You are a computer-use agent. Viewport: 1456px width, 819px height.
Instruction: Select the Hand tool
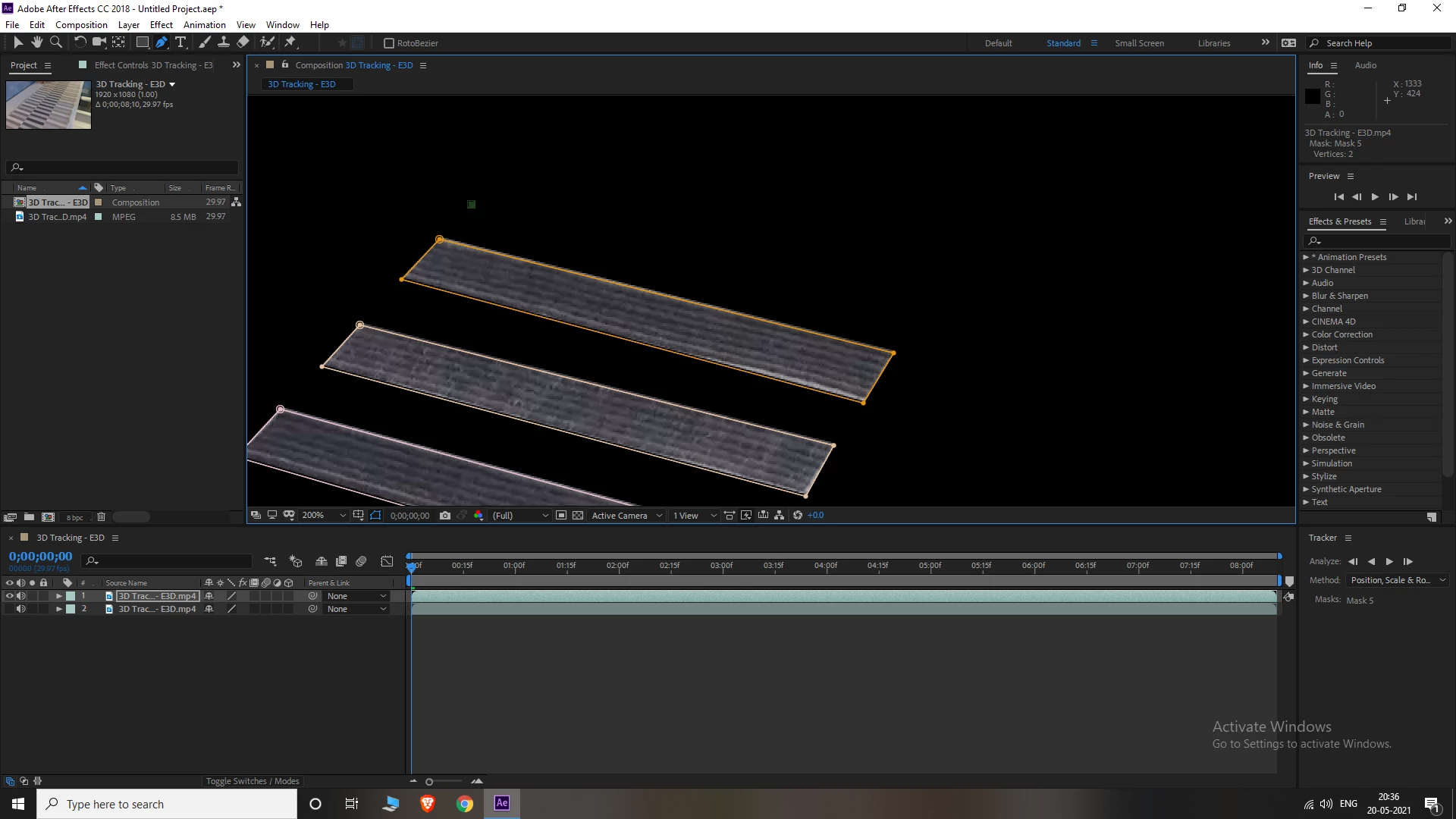pyautogui.click(x=36, y=42)
